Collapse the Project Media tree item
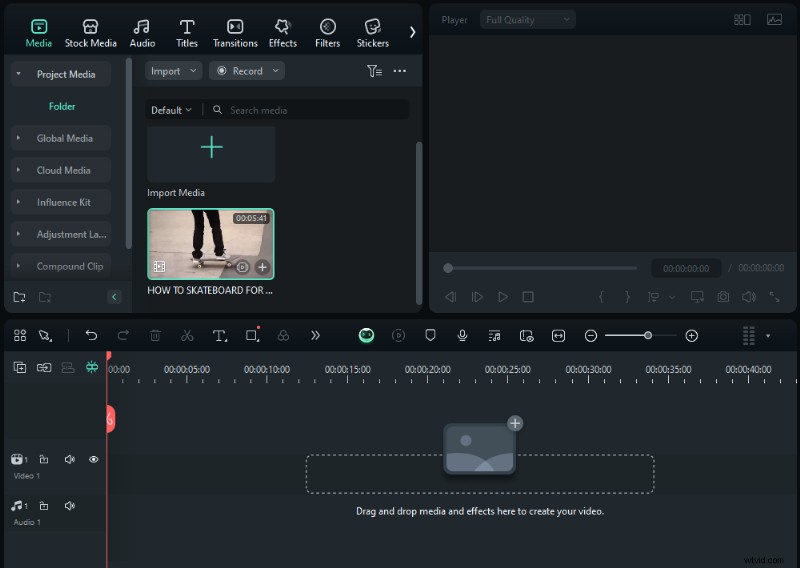Viewport: 800px width, 568px height. tap(18, 74)
